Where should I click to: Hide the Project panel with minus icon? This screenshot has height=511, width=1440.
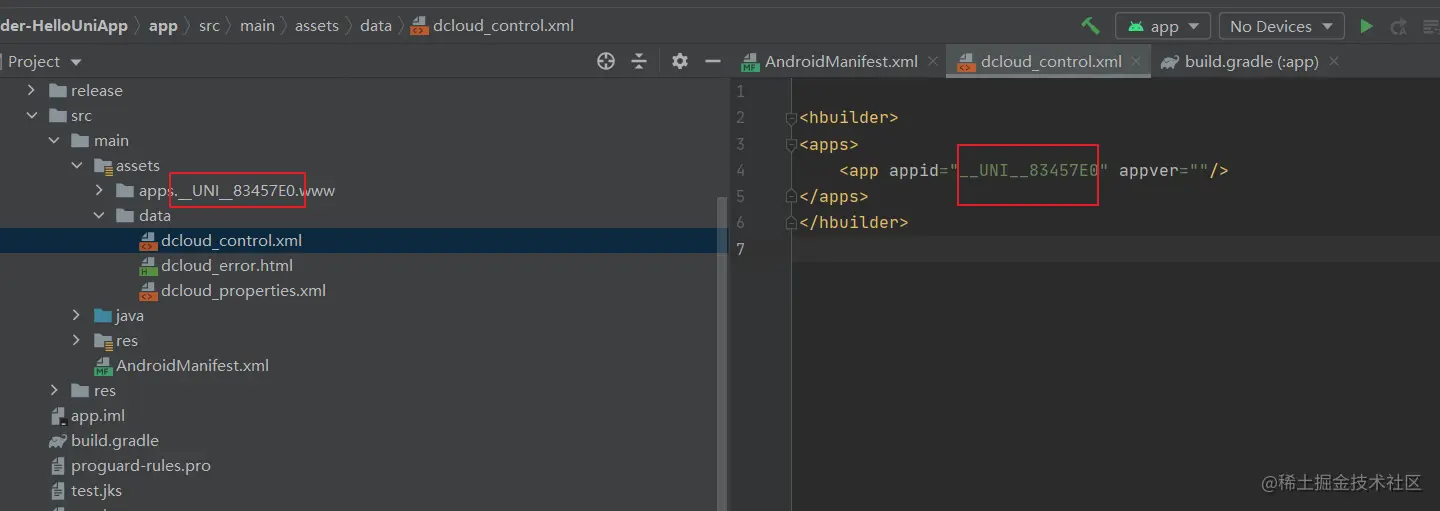tap(713, 61)
